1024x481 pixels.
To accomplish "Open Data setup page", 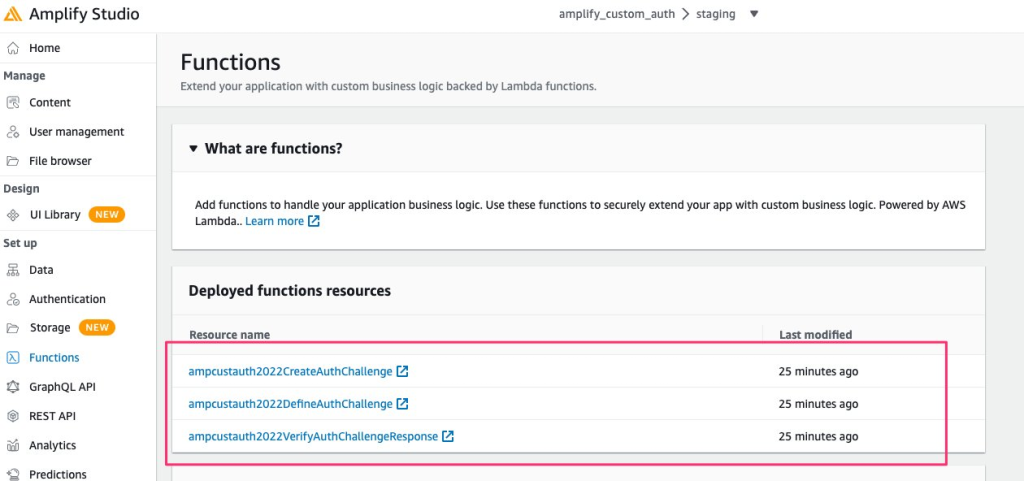I will [41, 270].
